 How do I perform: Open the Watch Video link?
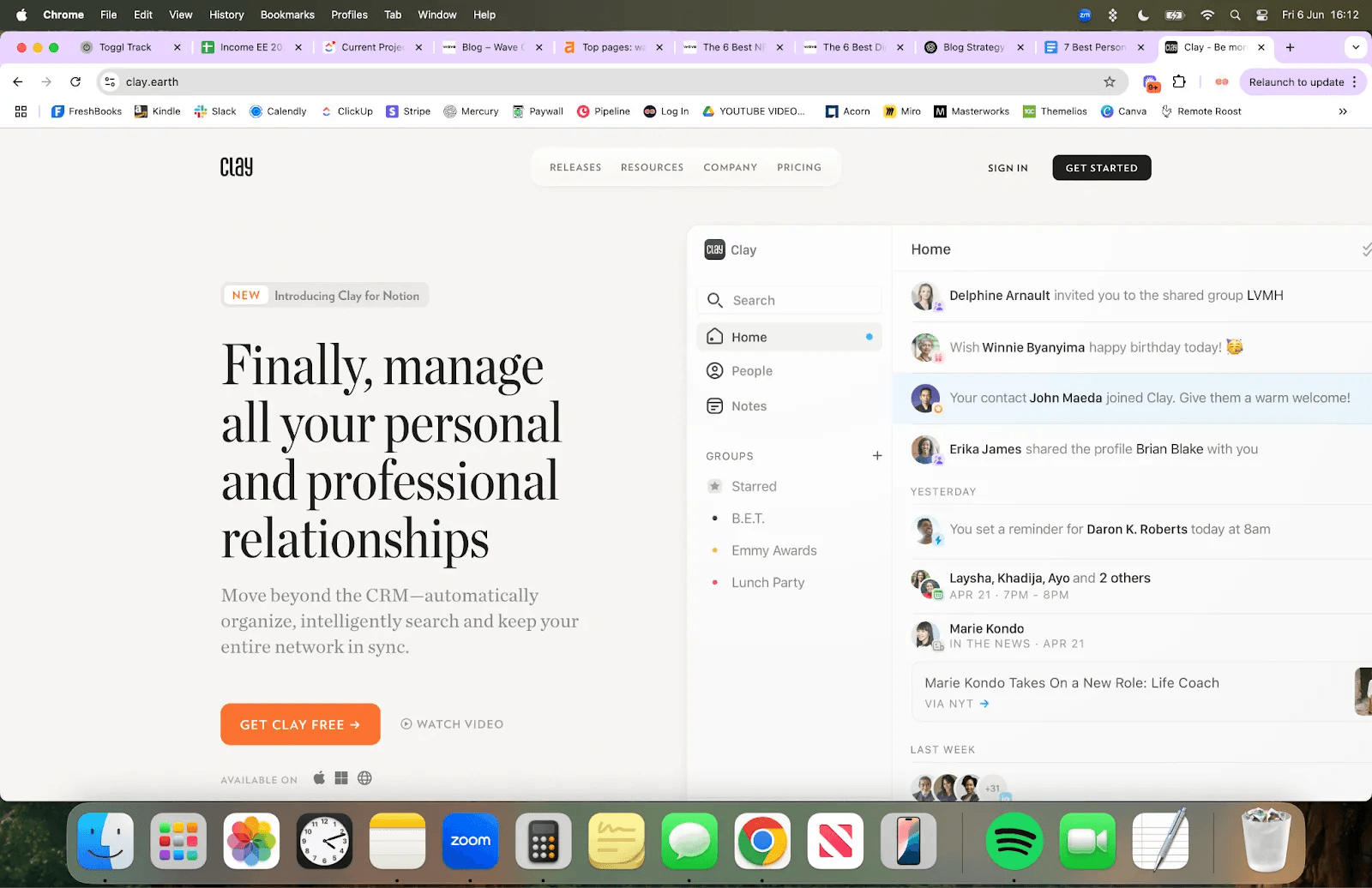tap(452, 724)
